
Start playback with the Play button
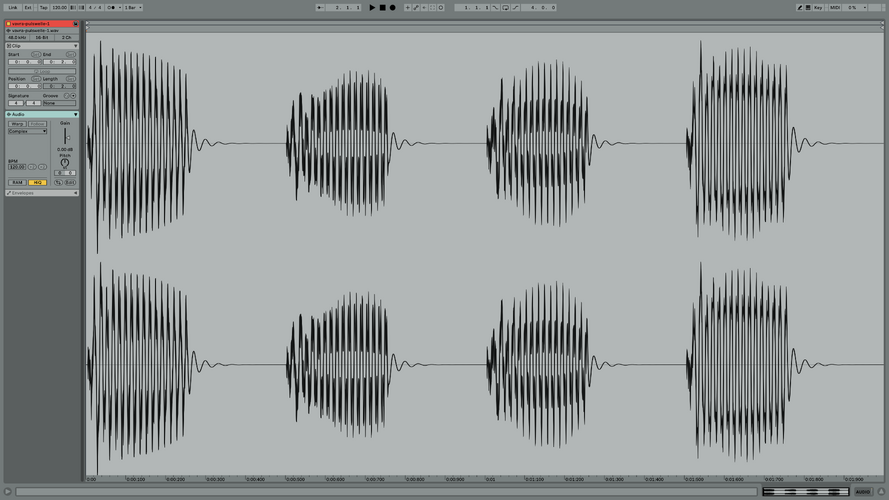pyautogui.click(x=372, y=7)
